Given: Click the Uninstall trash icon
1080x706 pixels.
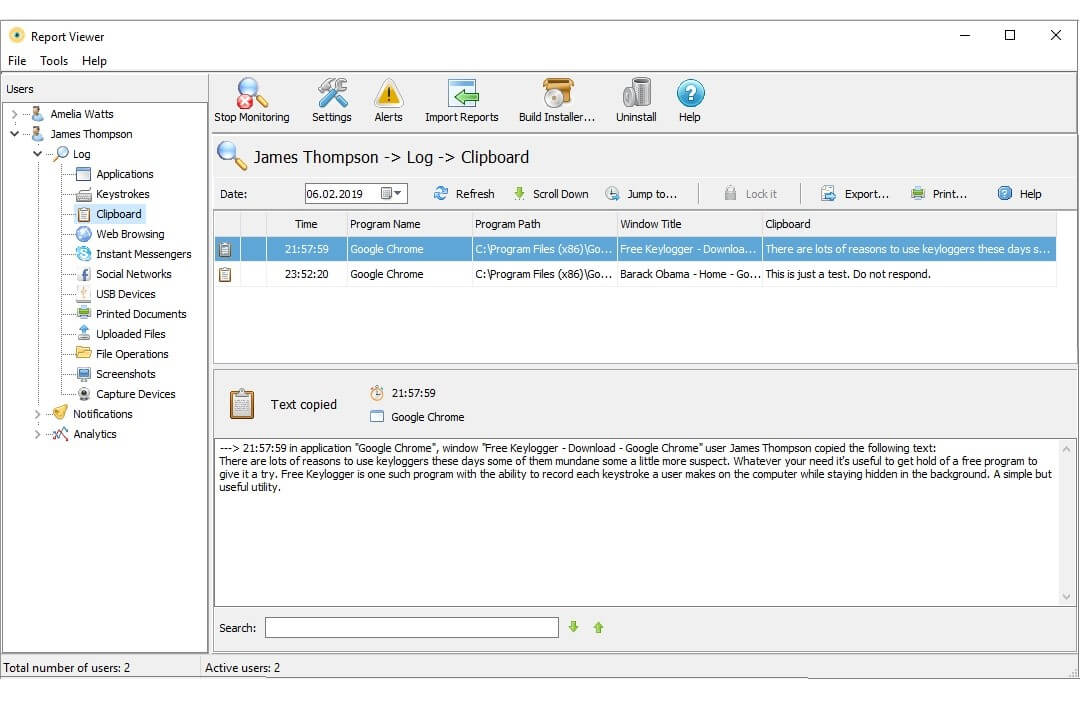Looking at the screenshot, I should coord(637,94).
